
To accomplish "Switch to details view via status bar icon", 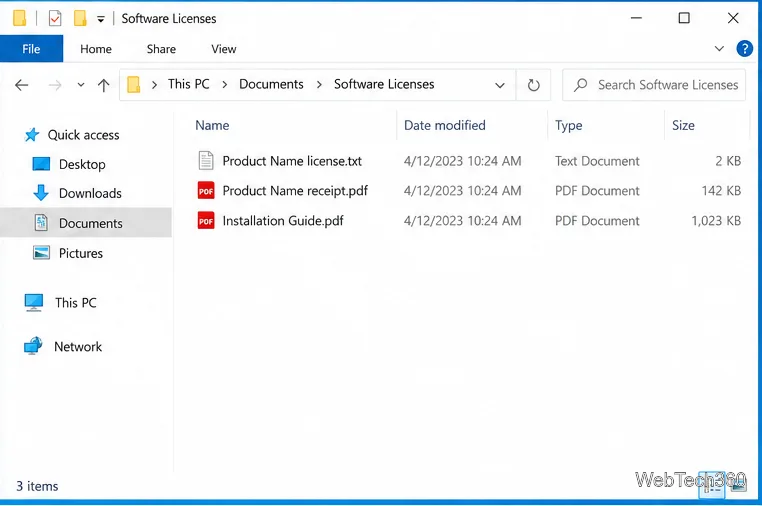I will coord(712,485).
